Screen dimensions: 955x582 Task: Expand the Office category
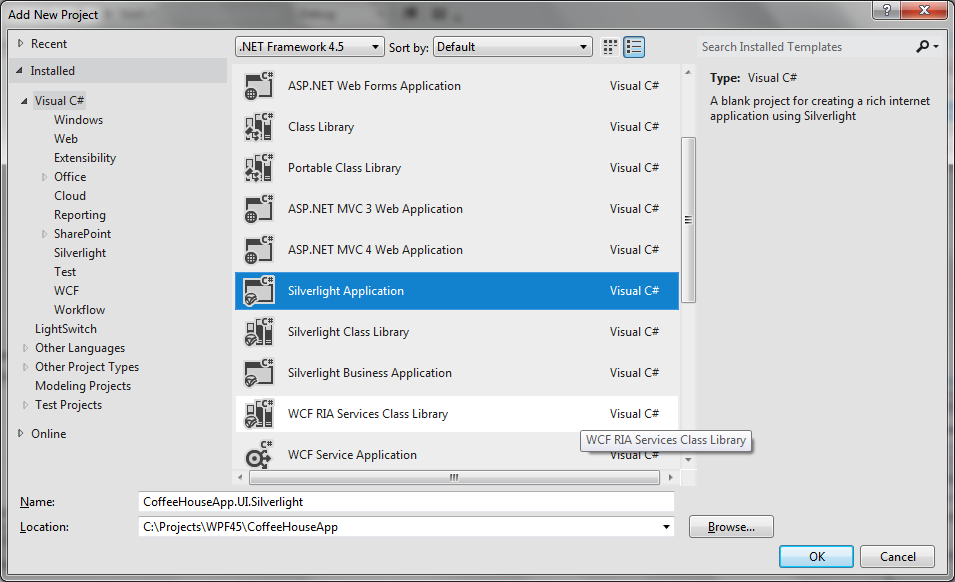click(x=43, y=176)
